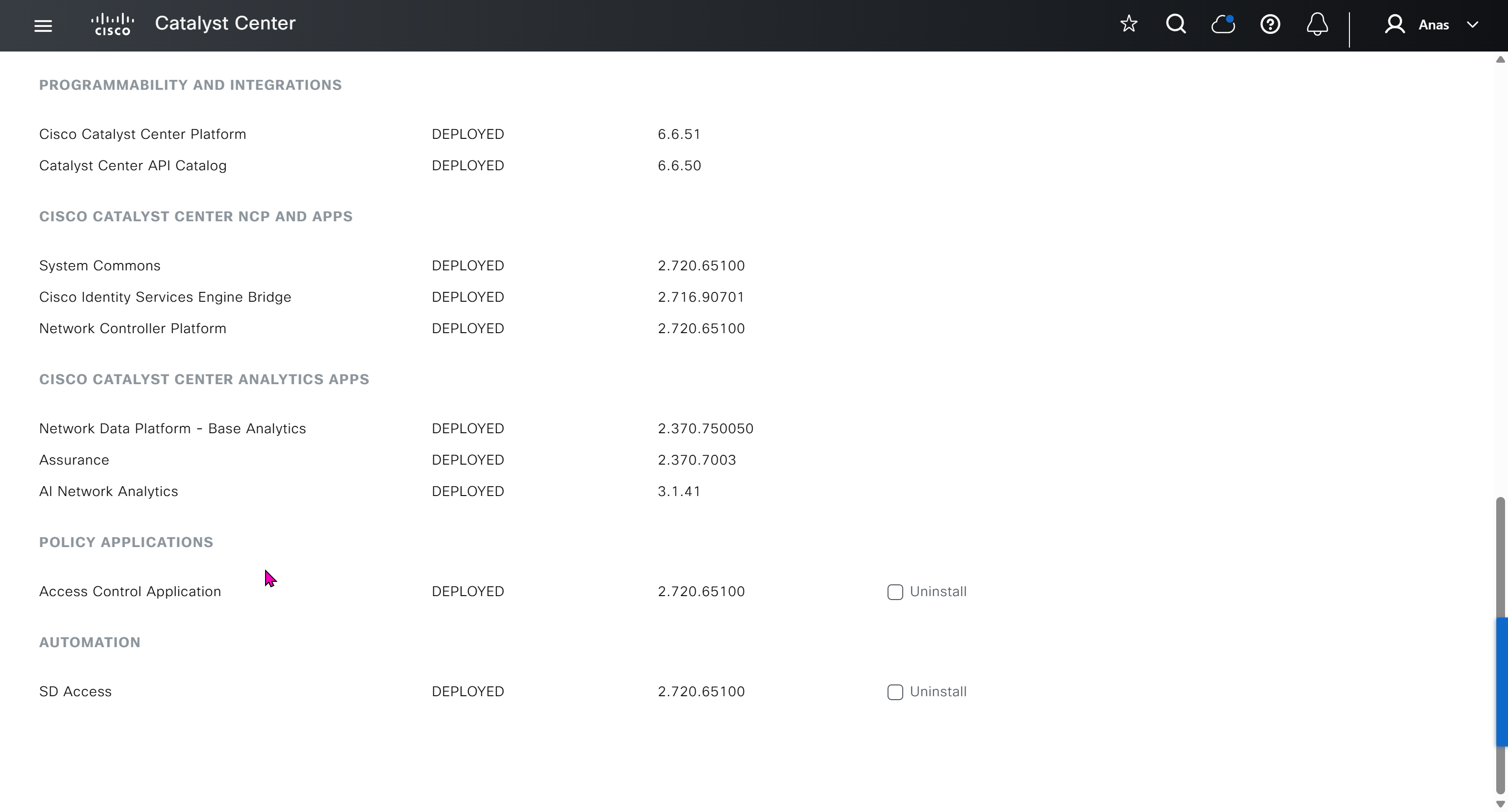
Task: Click the user profile avatar icon
Action: [x=1395, y=25]
